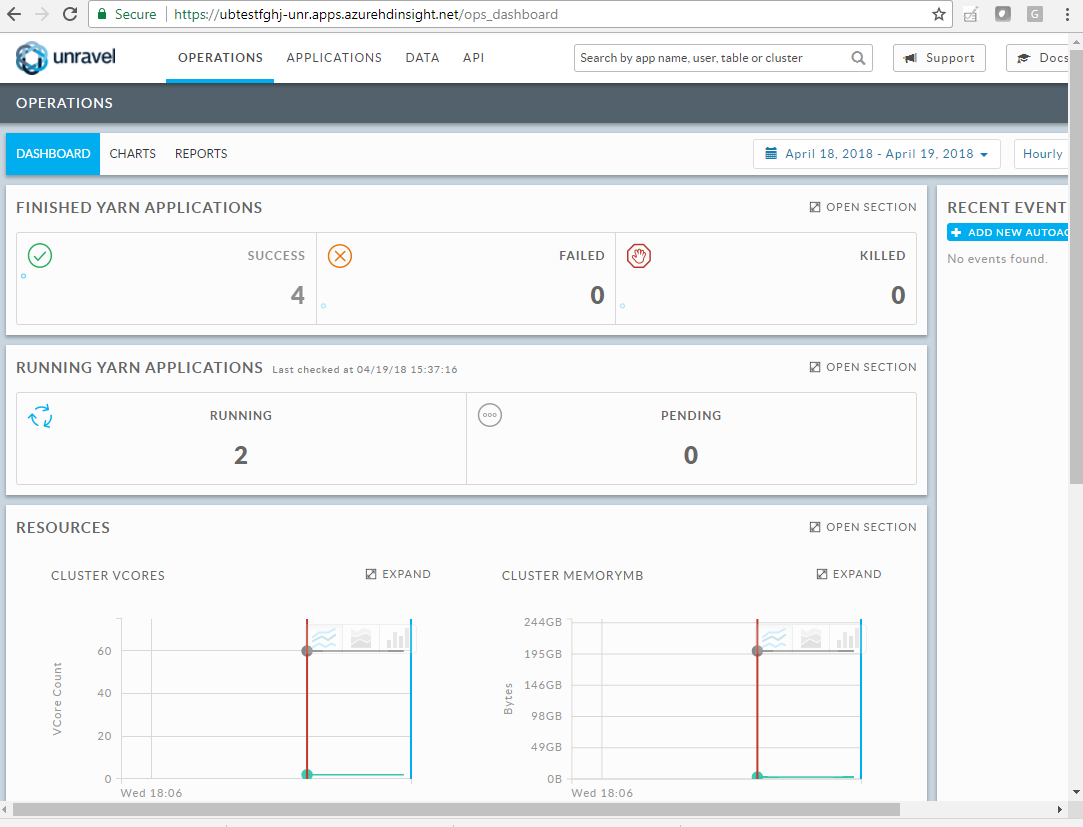Screen dimensions: 1083x827
Task: Click the Pending ellipsis icon
Action: click(x=490, y=415)
